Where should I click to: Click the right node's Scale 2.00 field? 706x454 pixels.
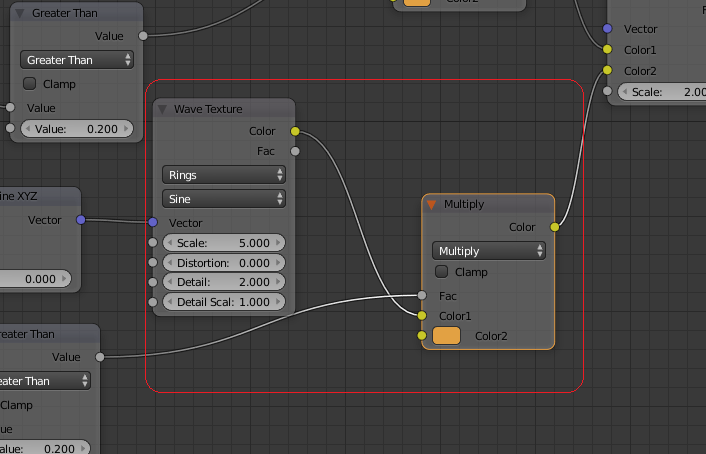coord(662,92)
